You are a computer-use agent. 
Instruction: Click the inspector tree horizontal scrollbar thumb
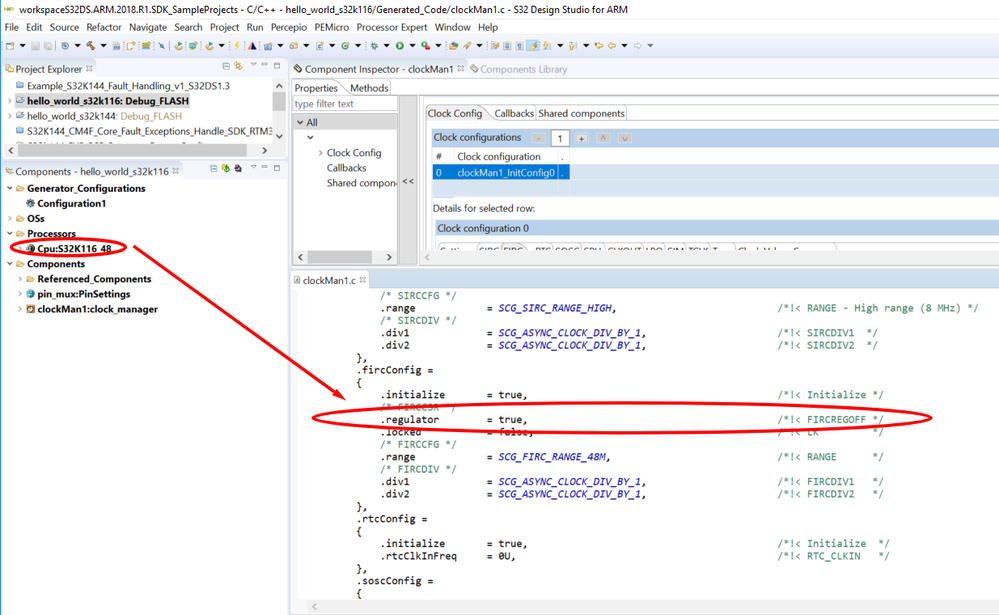pyautogui.click(x=340, y=257)
